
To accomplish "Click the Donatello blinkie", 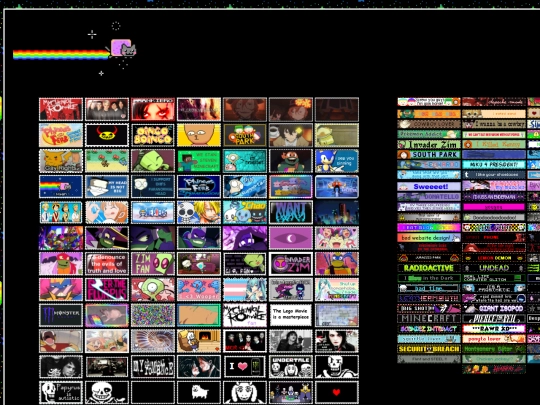I will point(429,197).
